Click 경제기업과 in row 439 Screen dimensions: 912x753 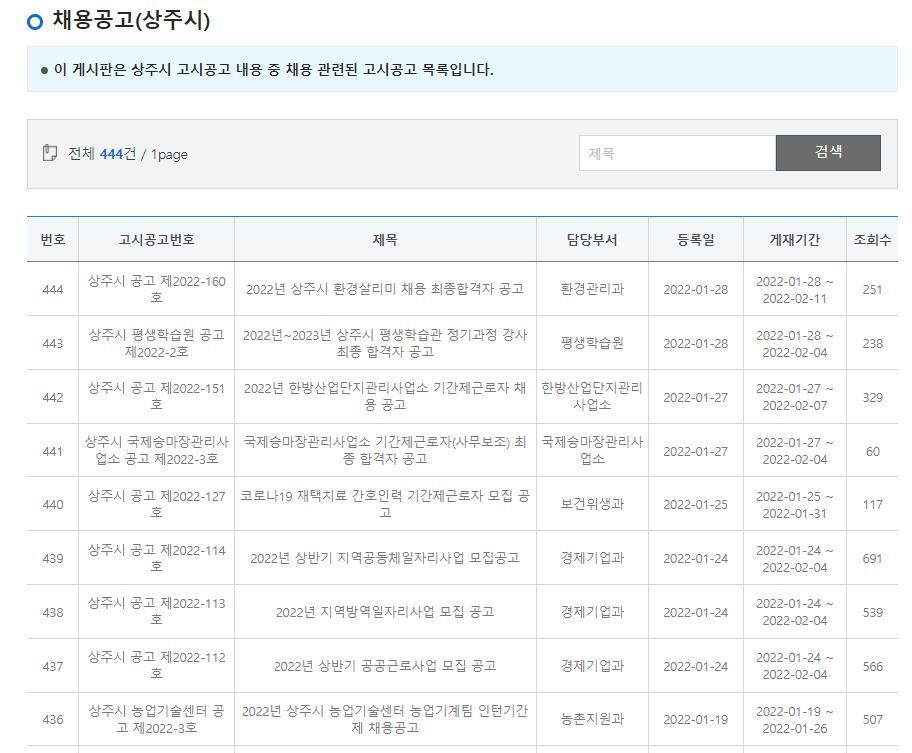592,558
